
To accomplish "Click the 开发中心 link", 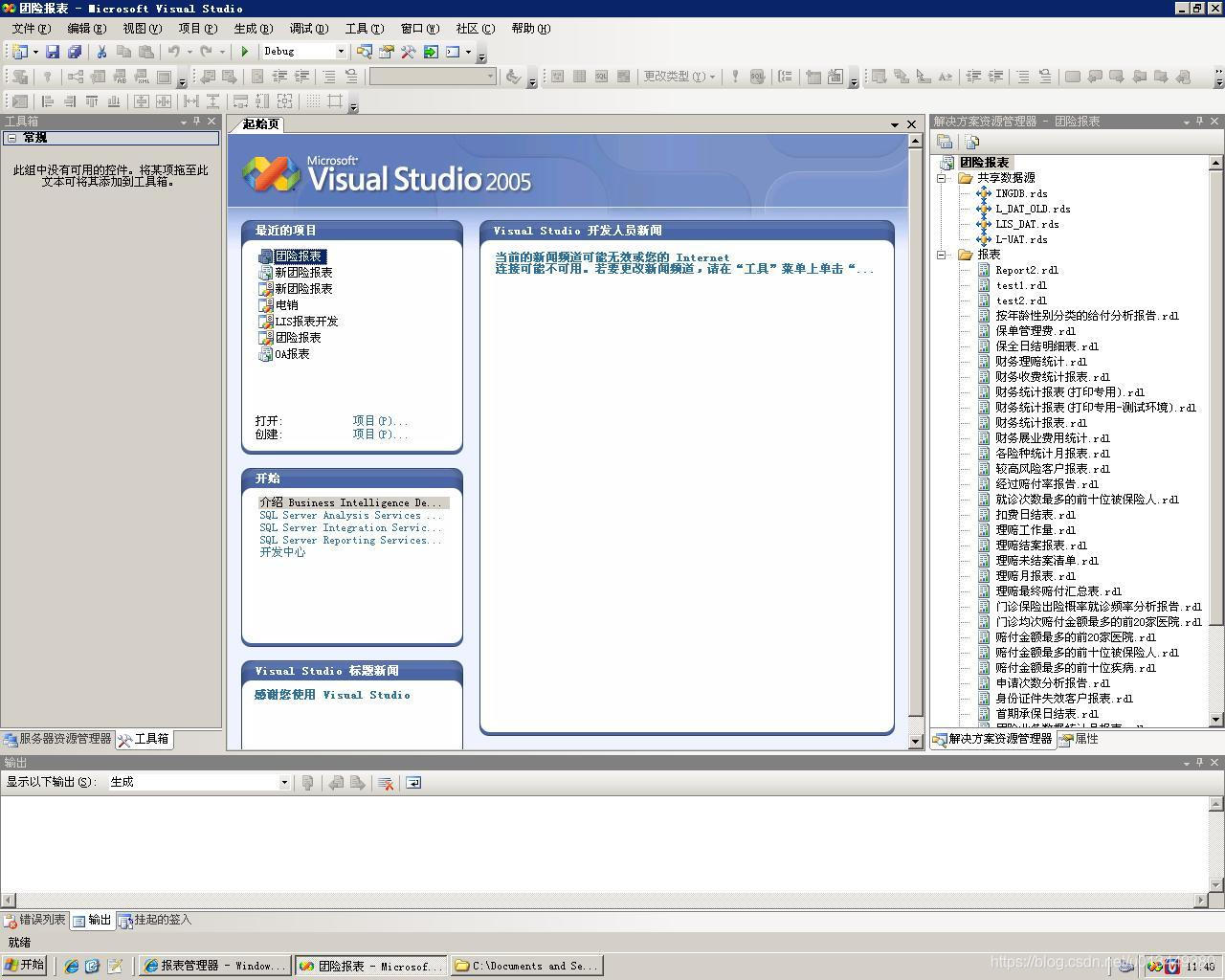I will click(x=282, y=552).
